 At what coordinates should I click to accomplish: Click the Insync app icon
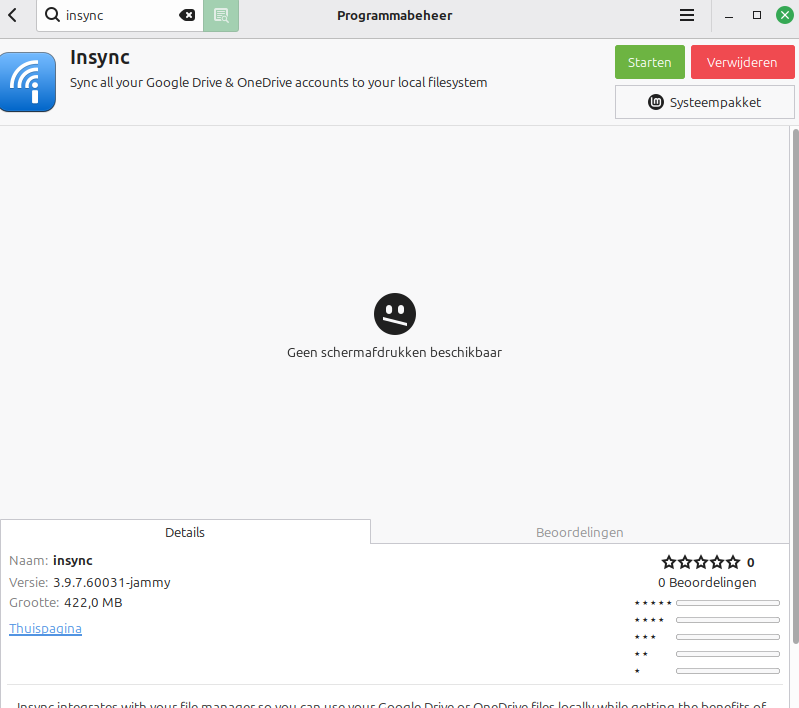[x=27, y=82]
